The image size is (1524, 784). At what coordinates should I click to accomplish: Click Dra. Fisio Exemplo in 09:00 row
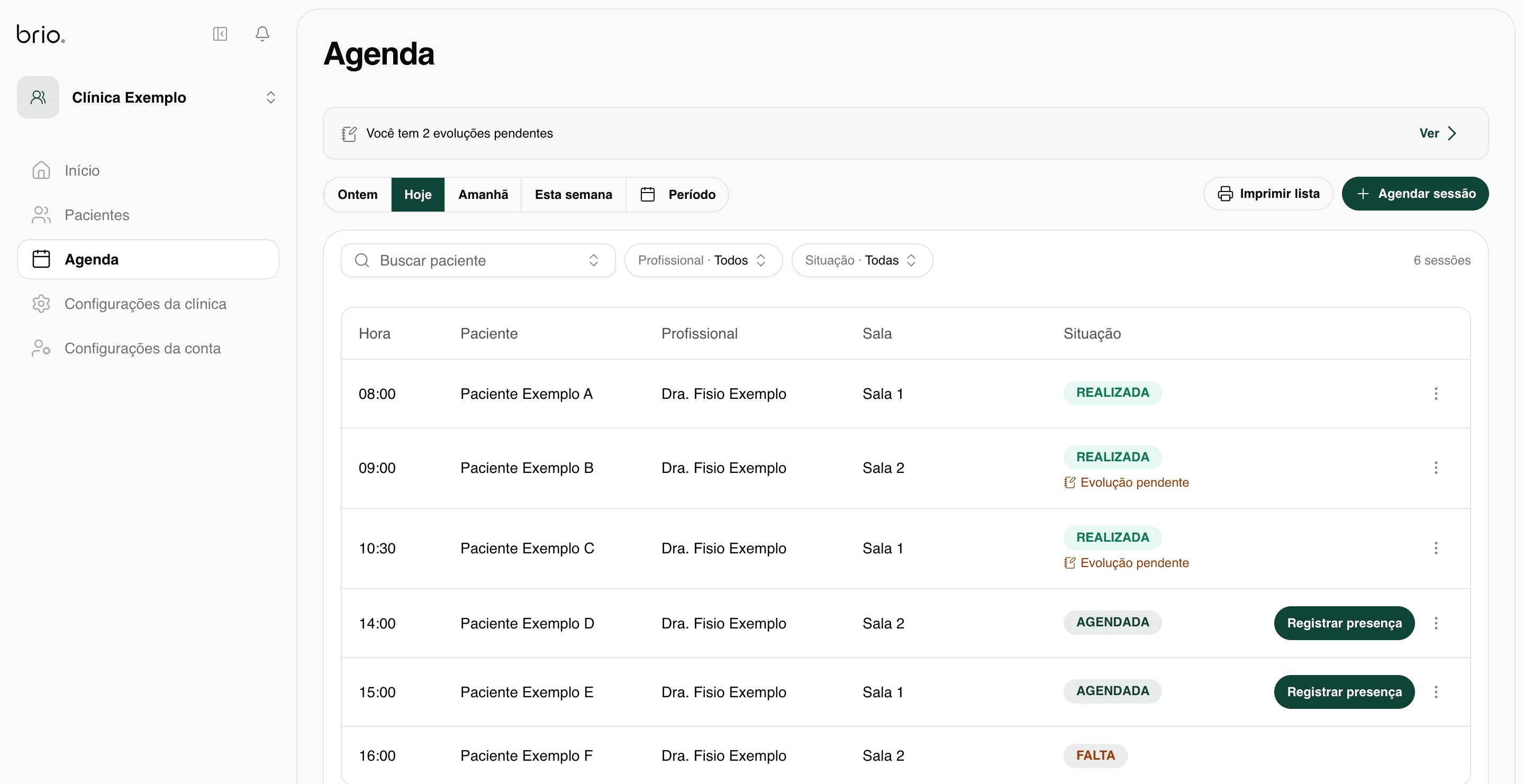pyautogui.click(x=723, y=468)
